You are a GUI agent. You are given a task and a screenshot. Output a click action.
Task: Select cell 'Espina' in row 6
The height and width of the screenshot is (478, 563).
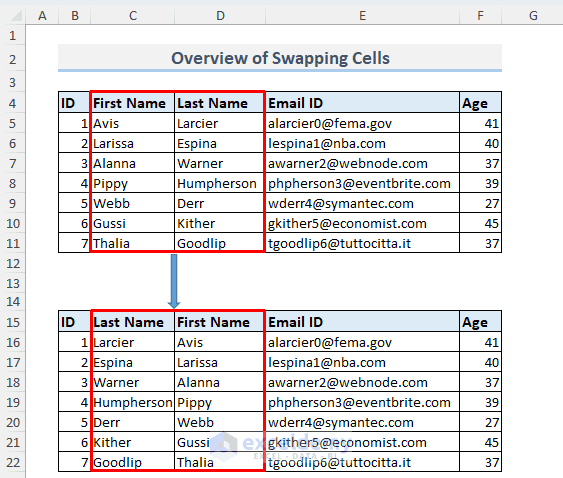[x=220, y=143]
